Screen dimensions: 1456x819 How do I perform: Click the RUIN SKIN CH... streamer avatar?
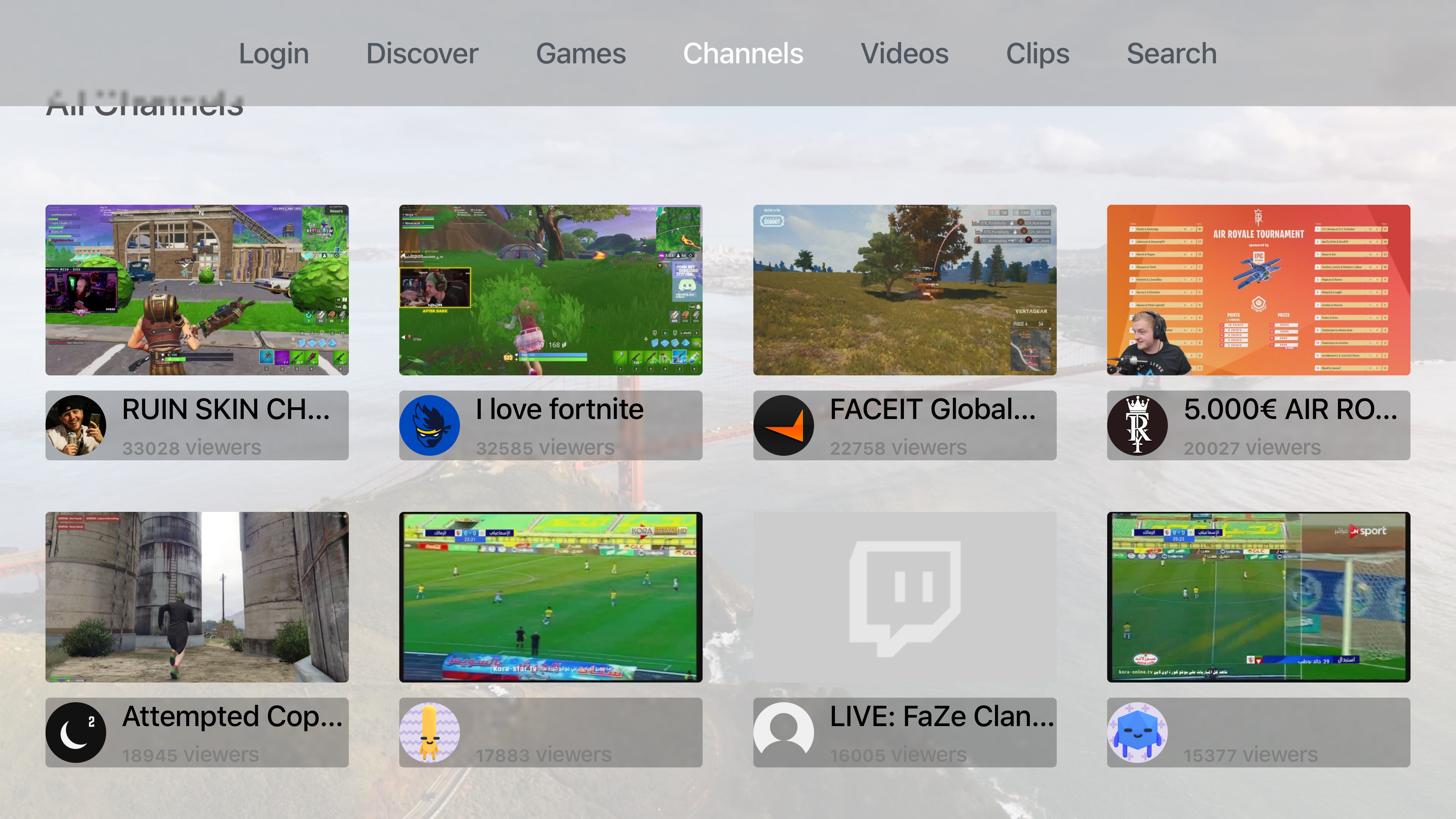coord(76,425)
